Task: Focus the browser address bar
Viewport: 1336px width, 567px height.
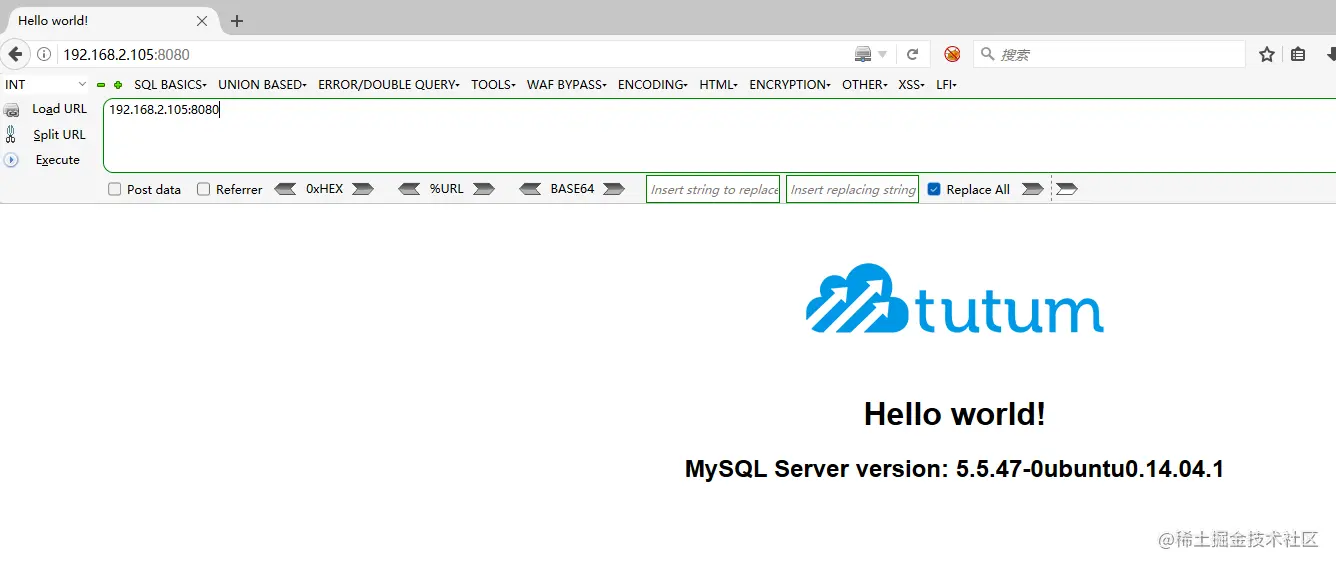Action: pyautogui.click(x=450, y=54)
